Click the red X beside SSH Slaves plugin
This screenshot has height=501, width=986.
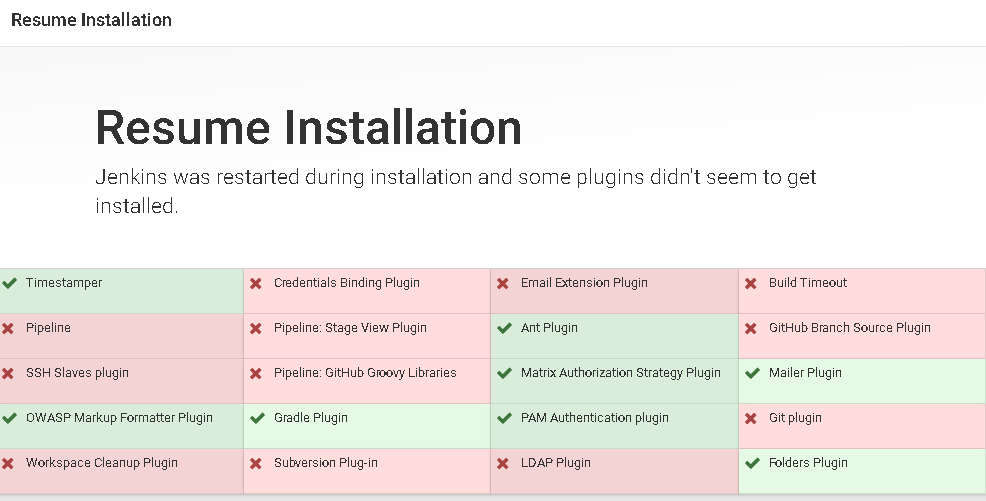(8, 373)
